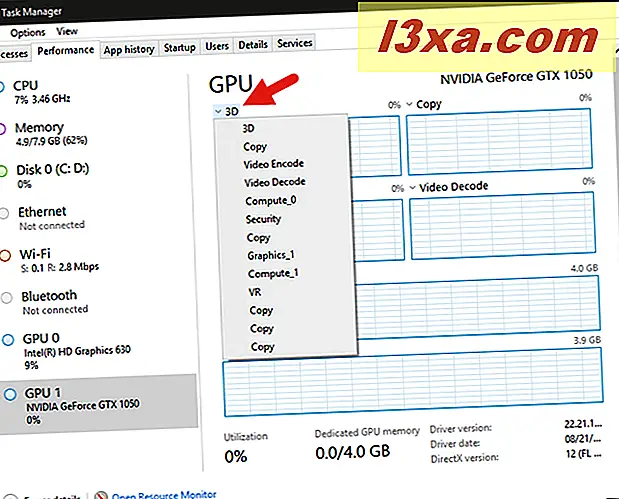Switch to the Details tab
The image size is (619, 499).
click(x=253, y=45)
